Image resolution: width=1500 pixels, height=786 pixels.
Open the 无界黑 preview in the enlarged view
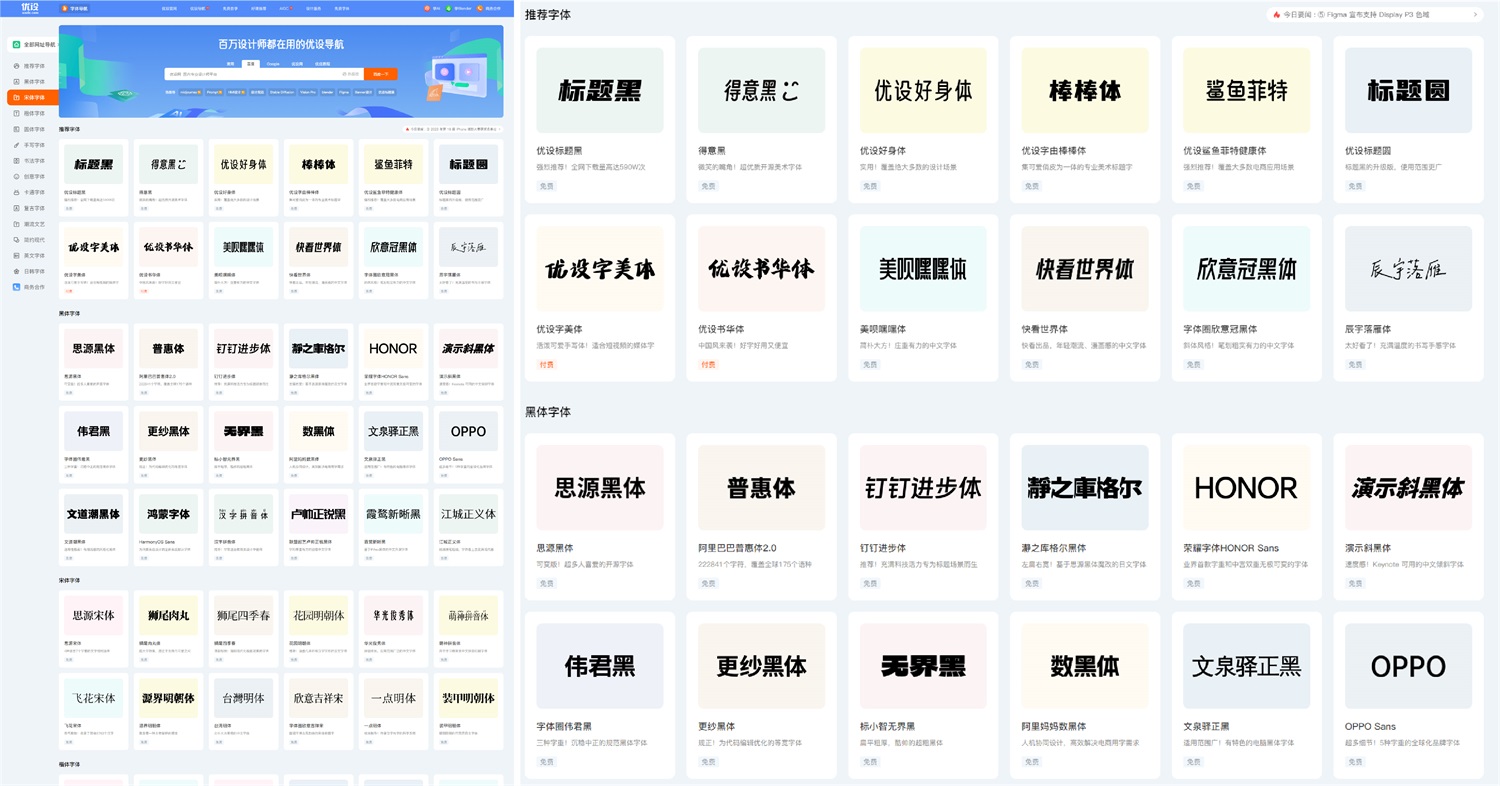pos(923,666)
